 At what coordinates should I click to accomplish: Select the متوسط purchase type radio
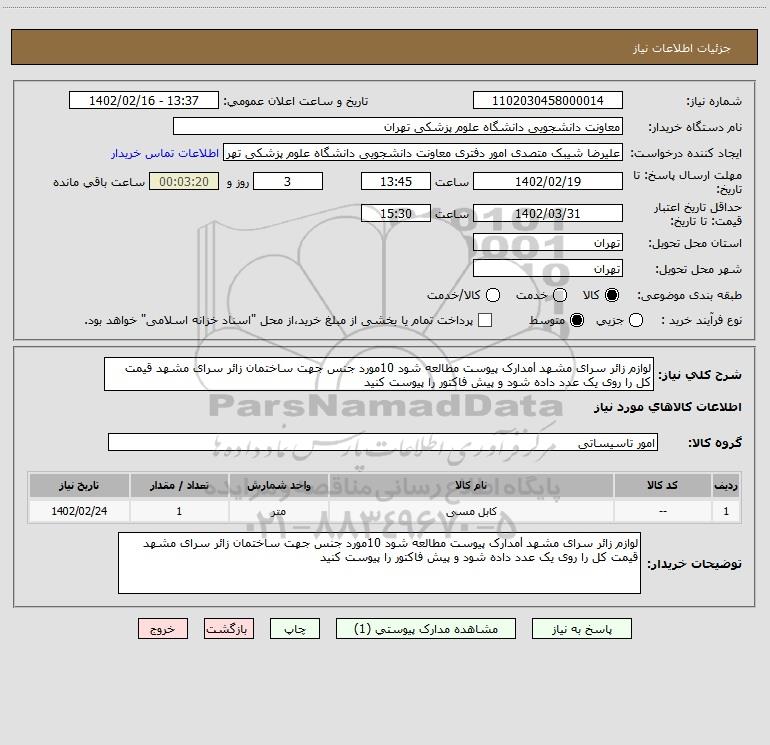pyautogui.click(x=577, y=320)
